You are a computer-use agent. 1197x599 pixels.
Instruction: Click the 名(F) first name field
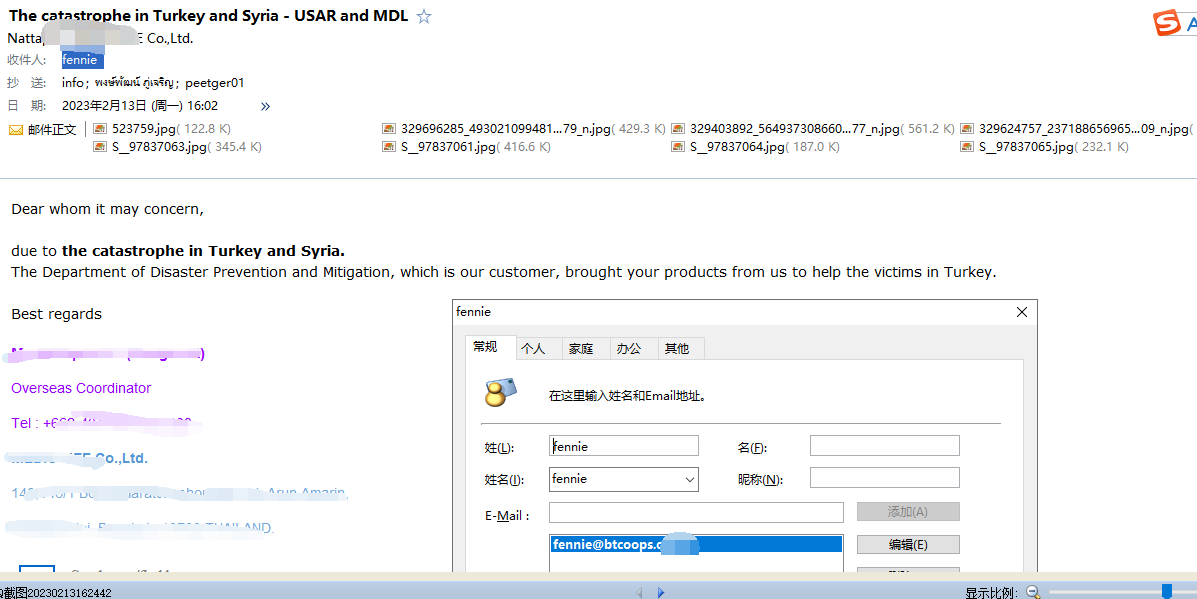885,446
